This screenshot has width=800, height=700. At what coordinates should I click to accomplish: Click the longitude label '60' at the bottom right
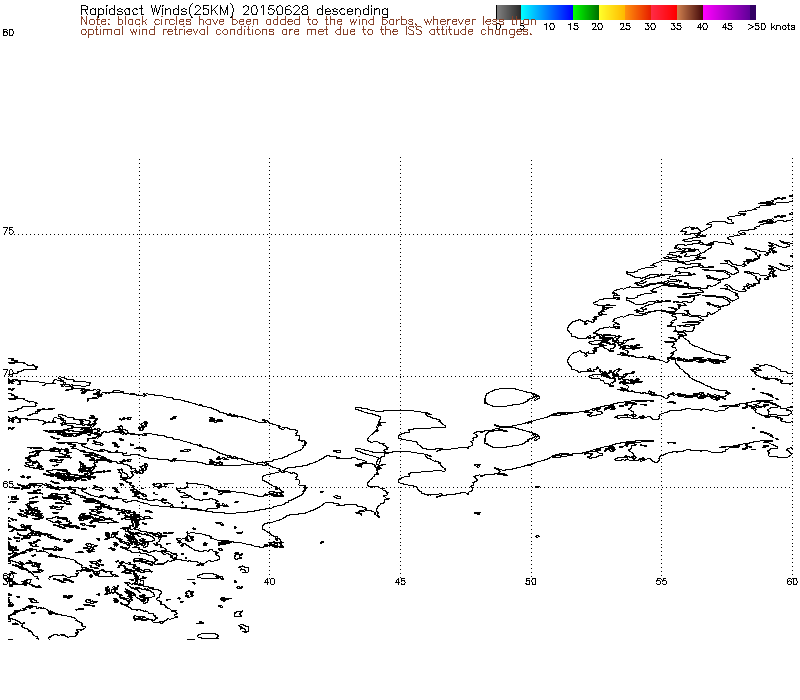(x=792, y=581)
